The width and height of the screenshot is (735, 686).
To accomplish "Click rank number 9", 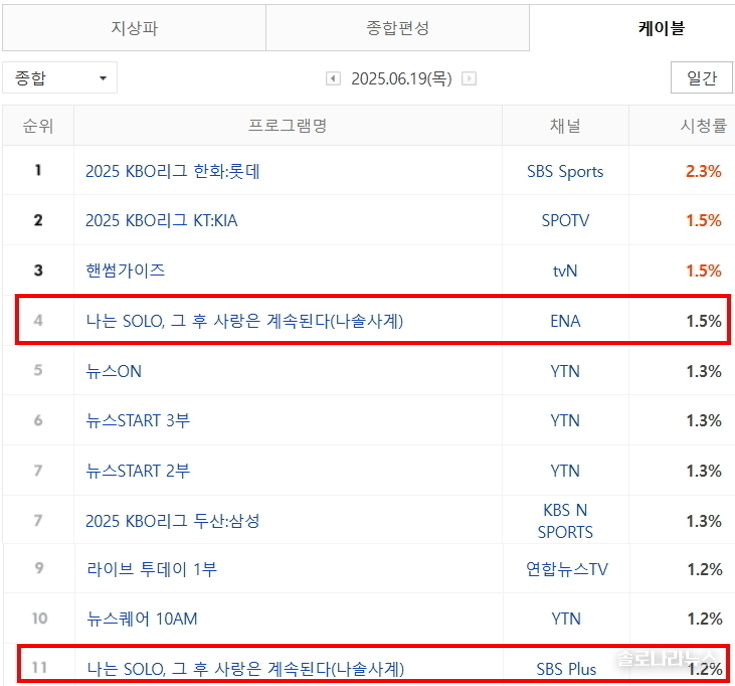I will pyautogui.click(x=39, y=568).
